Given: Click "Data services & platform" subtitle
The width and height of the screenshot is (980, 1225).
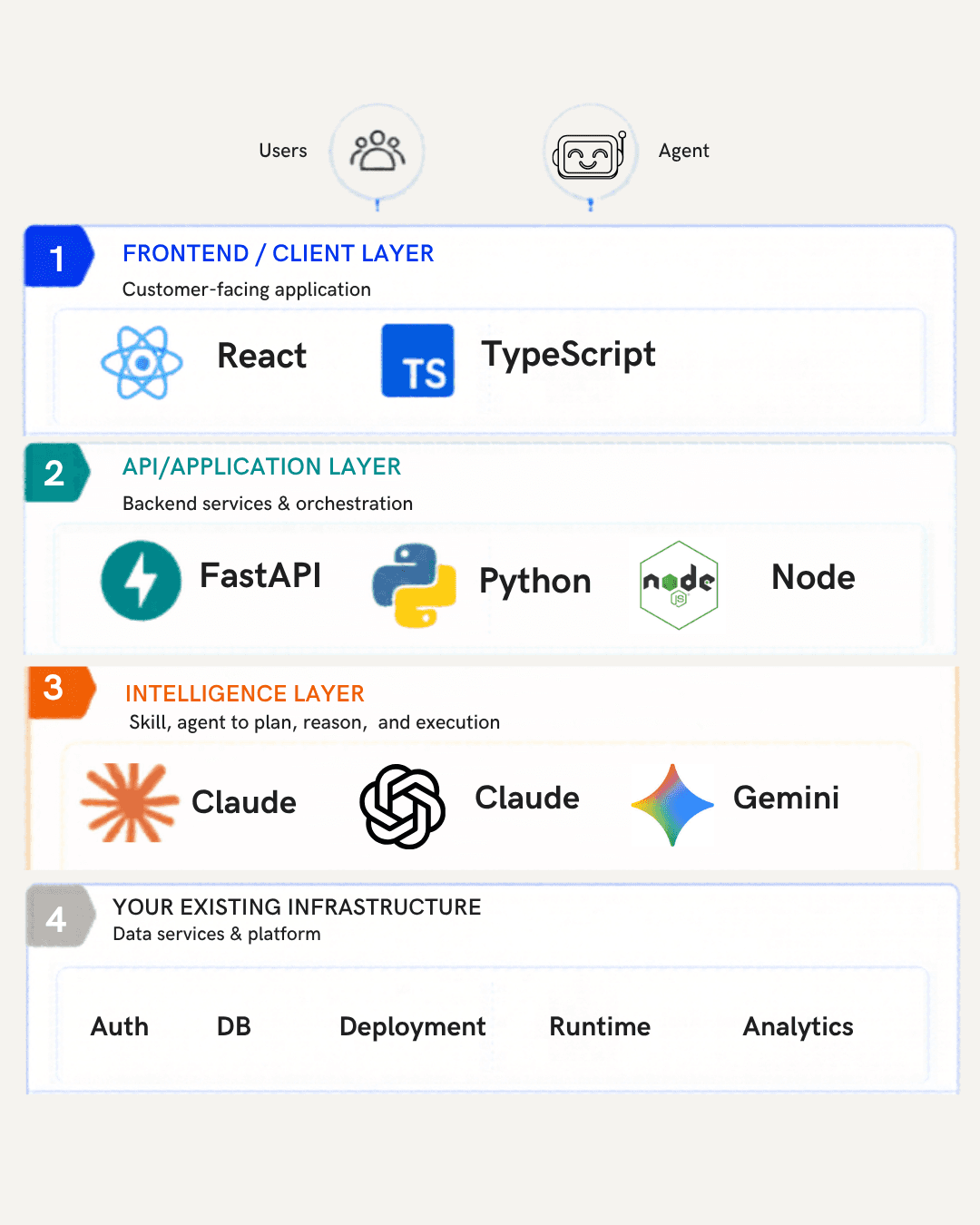Looking at the screenshot, I should (217, 934).
